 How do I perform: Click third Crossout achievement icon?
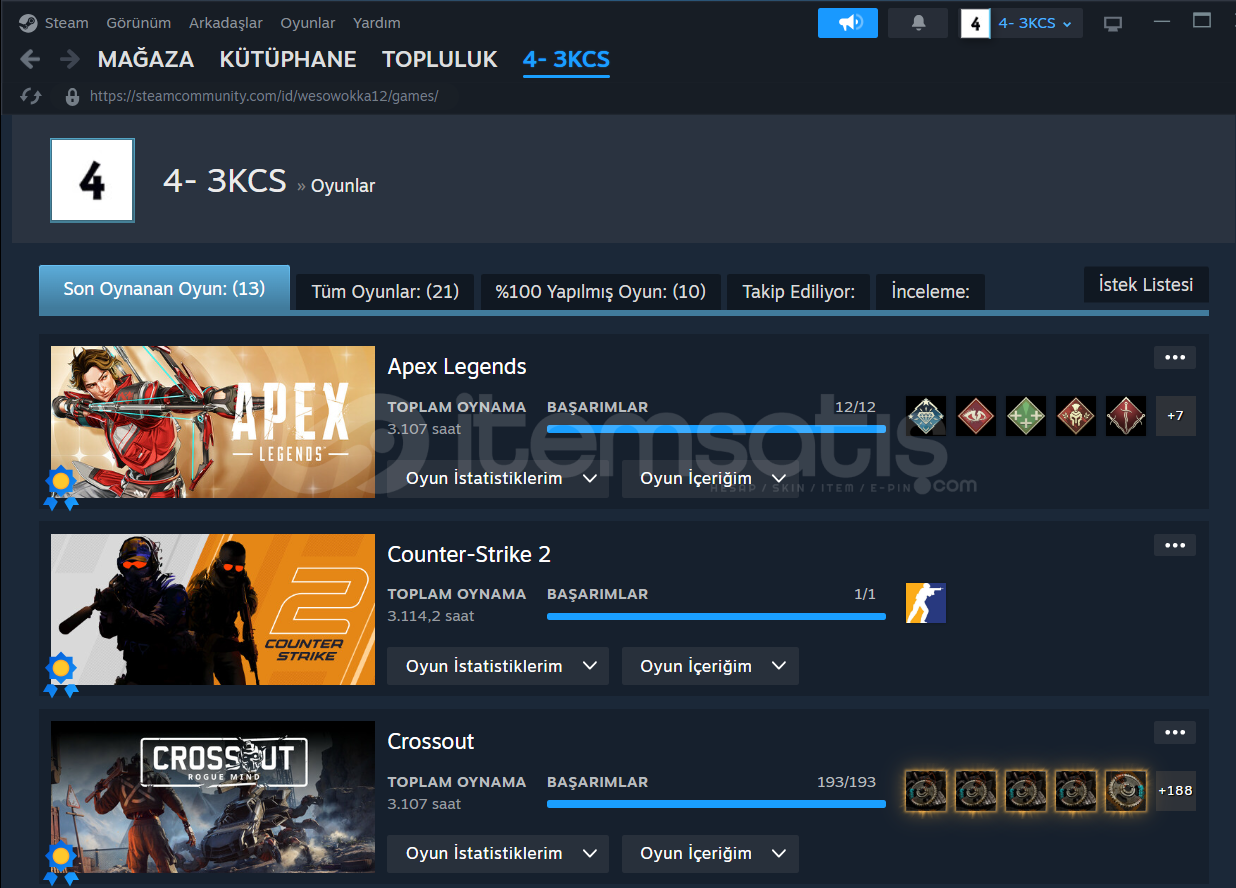pyautogui.click(x=1026, y=790)
